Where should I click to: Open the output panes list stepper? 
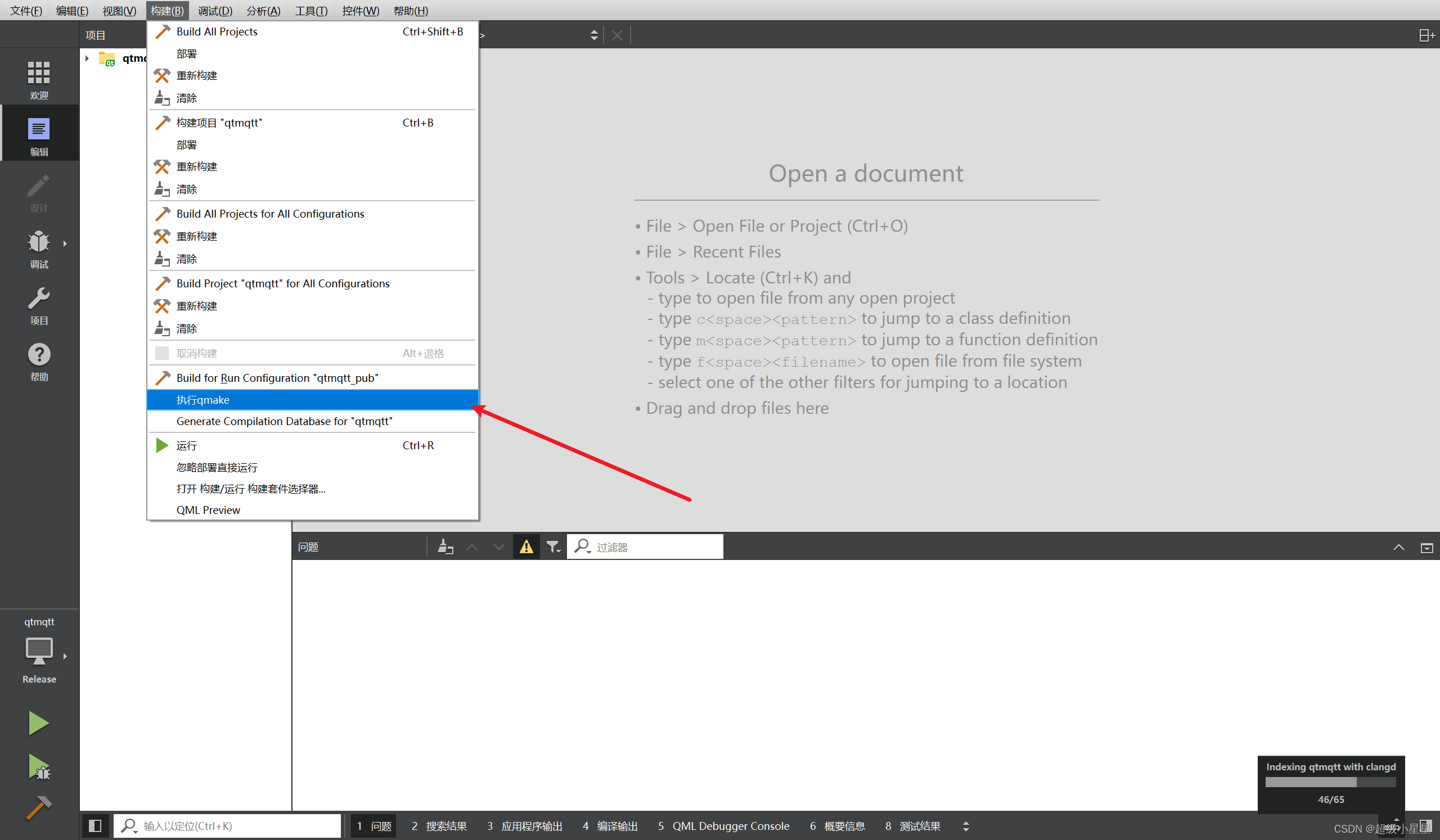coord(966,826)
